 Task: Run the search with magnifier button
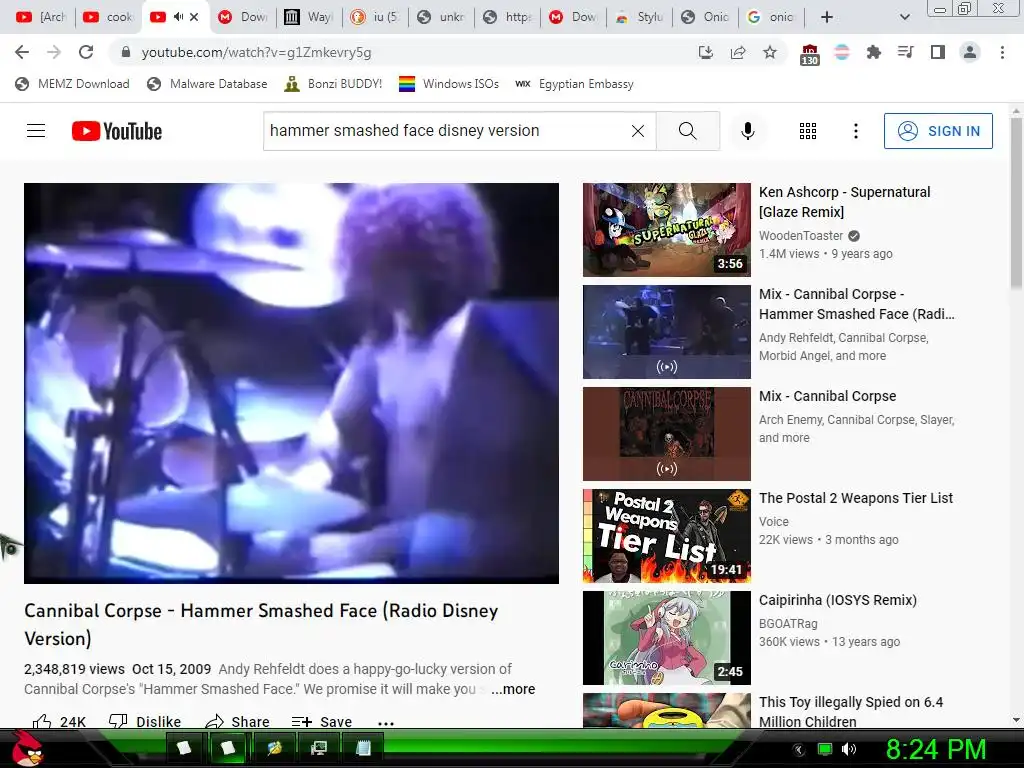click(688, 131)
